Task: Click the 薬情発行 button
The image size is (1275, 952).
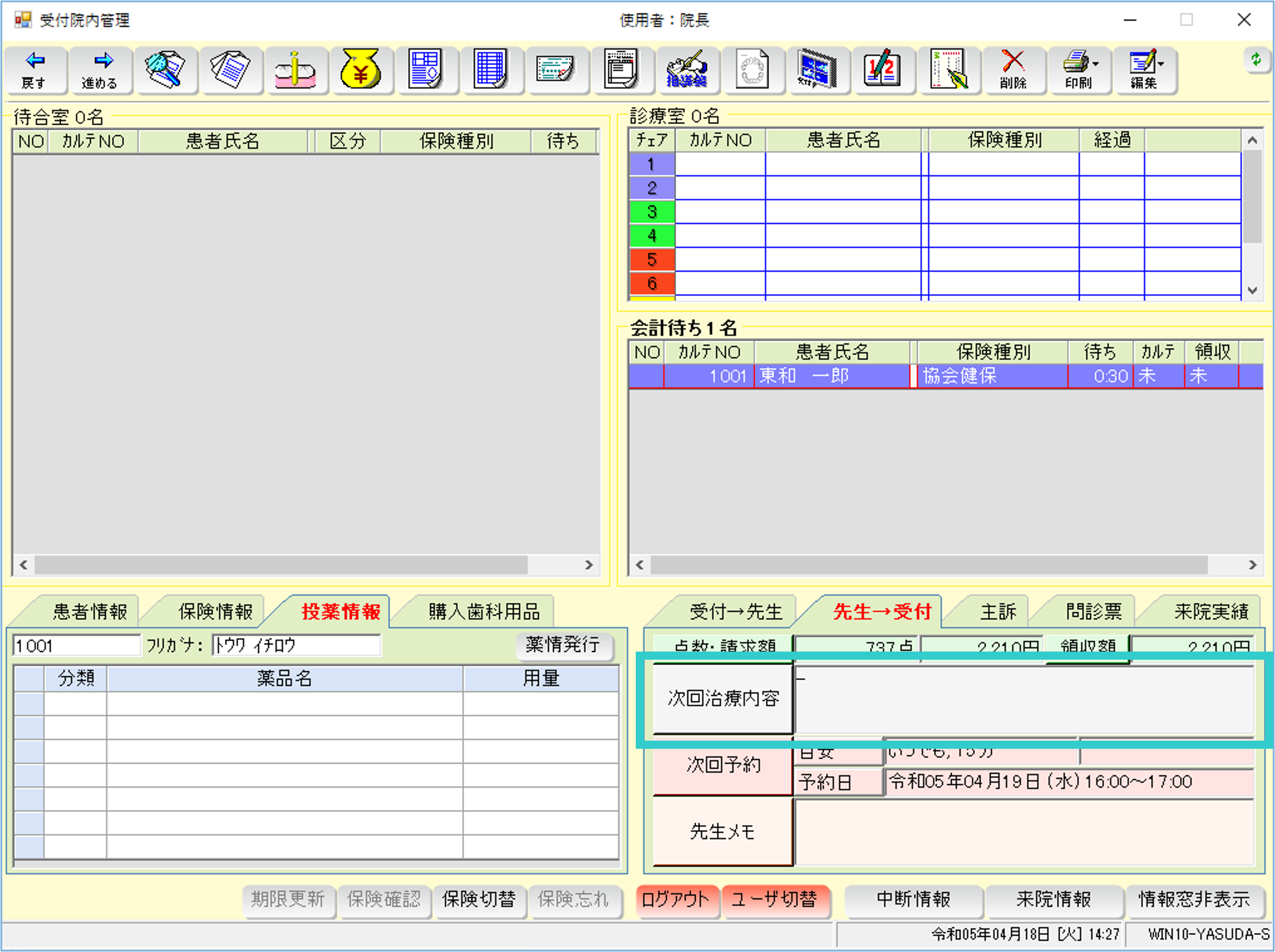Action: pos(563,645)
